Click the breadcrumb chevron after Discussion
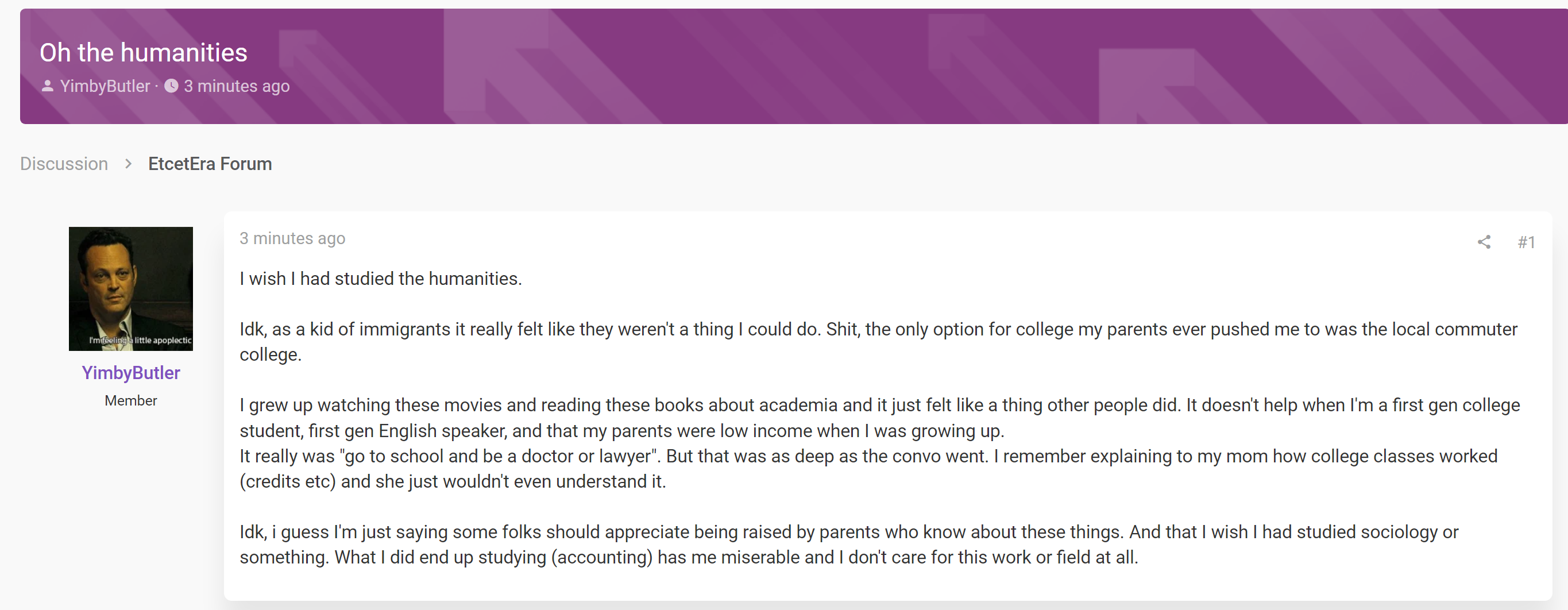The height and width of the screenshot is (610, 1568). (x=129, y=164)
